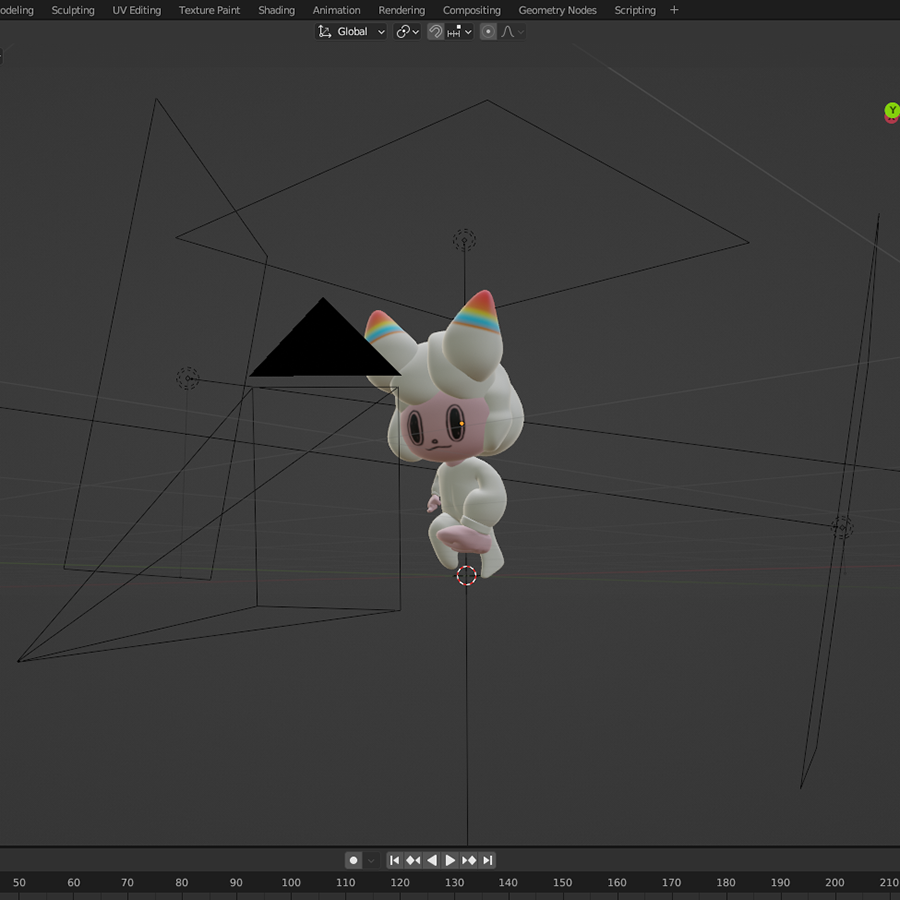Open the Geometry Nodes workspace tab
The width and height of the screenshot is (900, 900).
[x=557, y=10]
